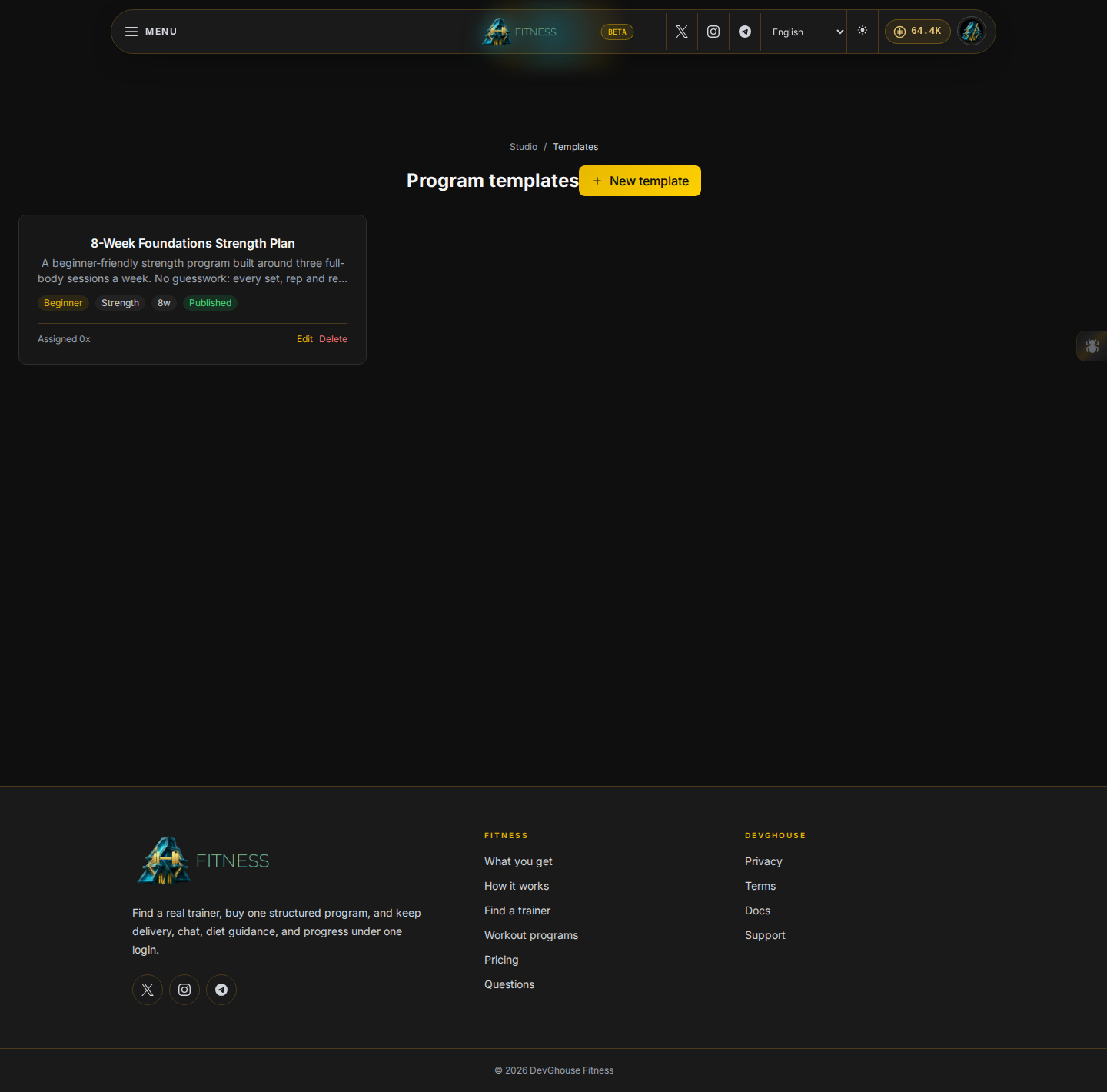The image size is (1107, 1092).
Task: Click the 8w duration tag
Action: tap(164, 303)
